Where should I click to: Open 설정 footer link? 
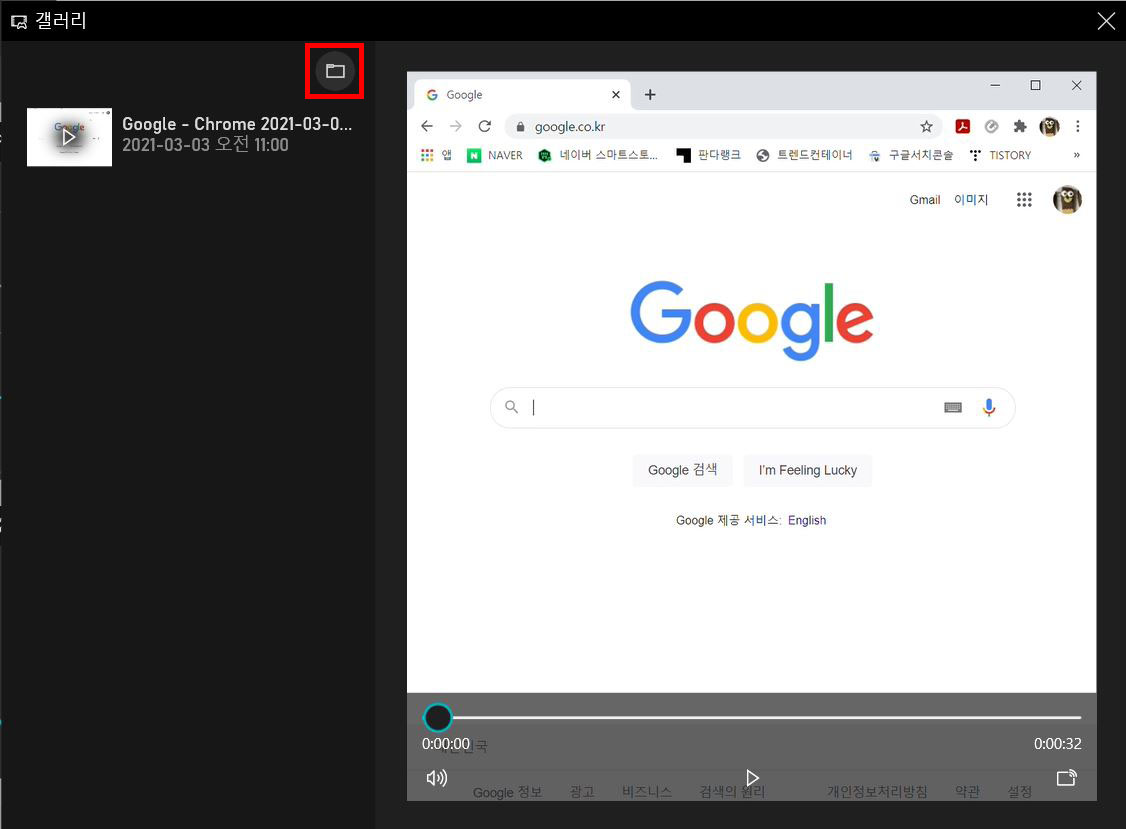click(1020, 792)
